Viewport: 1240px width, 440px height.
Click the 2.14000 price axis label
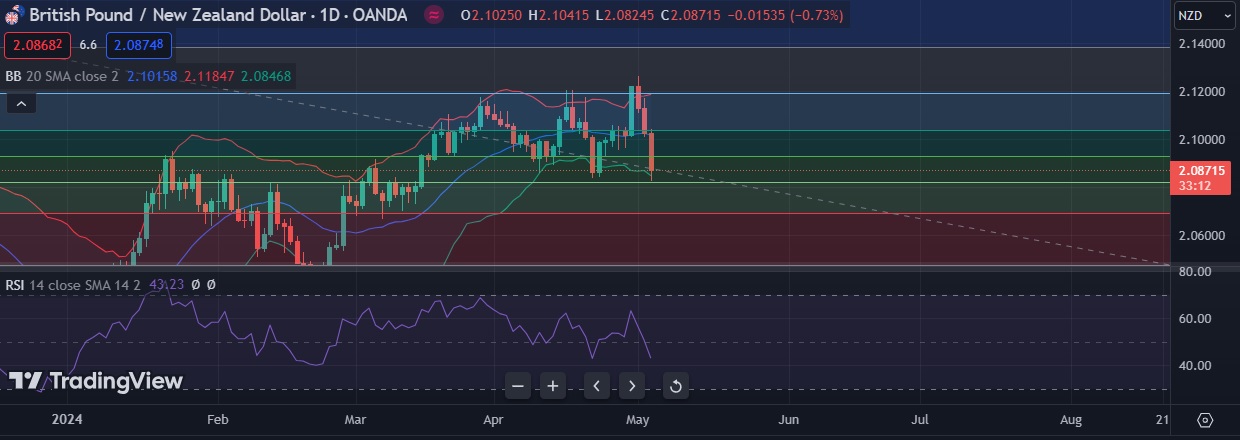click(x=1201, y=44)
